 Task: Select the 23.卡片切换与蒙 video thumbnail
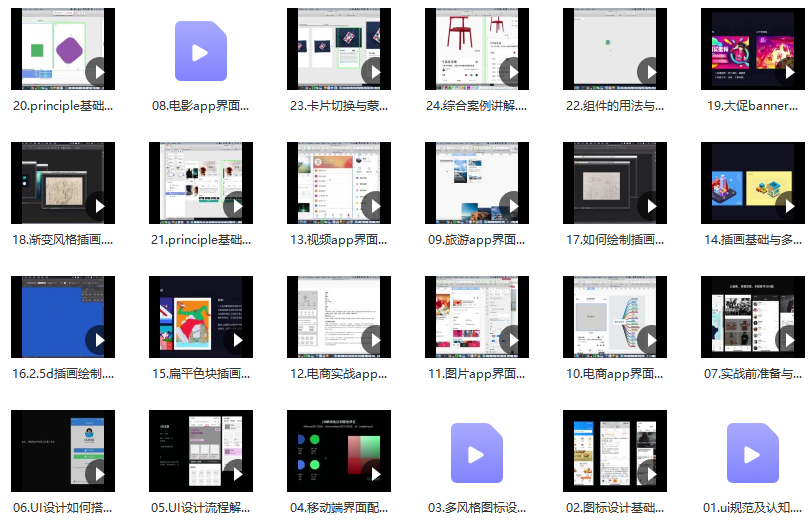tap(338, 50)
